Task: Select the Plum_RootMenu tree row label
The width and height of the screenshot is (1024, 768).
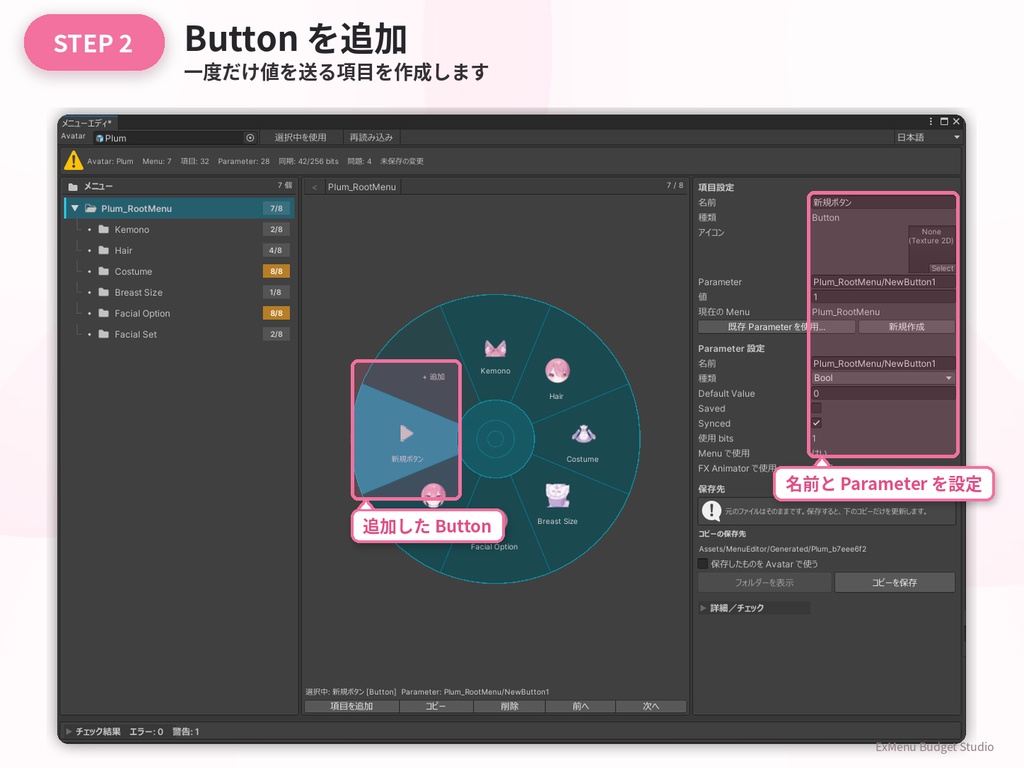Action: [136, 208]
